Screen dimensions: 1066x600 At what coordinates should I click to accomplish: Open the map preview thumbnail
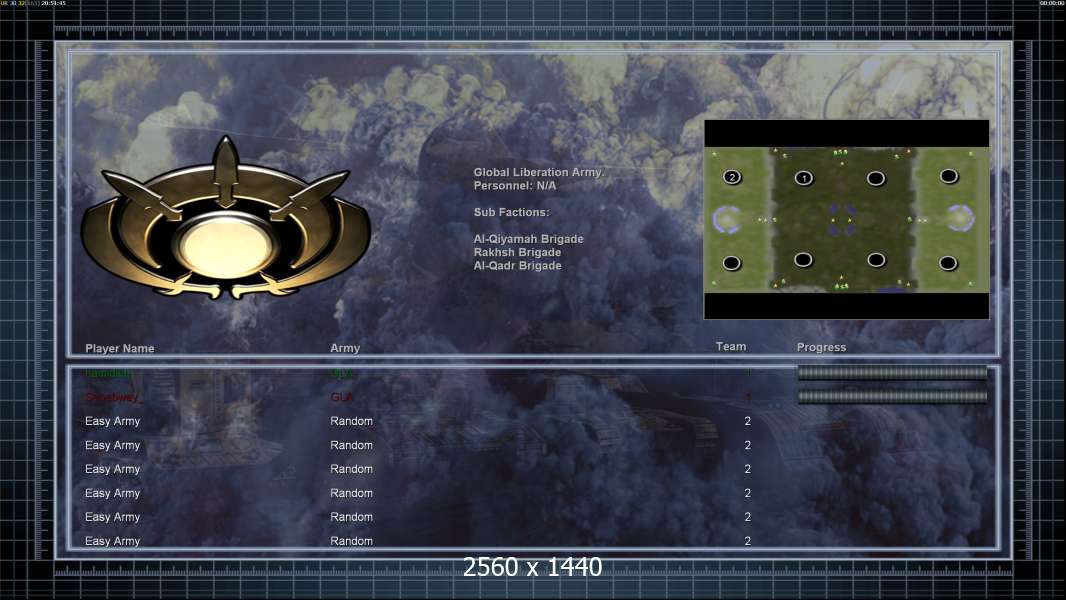click(846, 219)
